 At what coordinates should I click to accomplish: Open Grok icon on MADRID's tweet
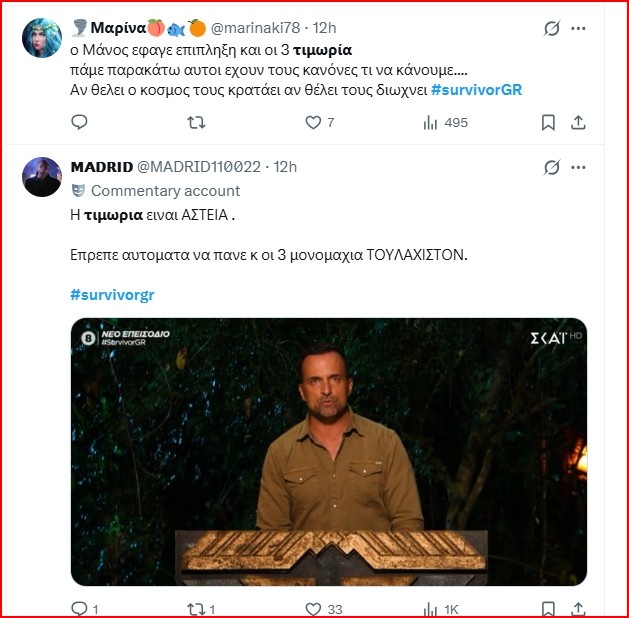point(551,166)
